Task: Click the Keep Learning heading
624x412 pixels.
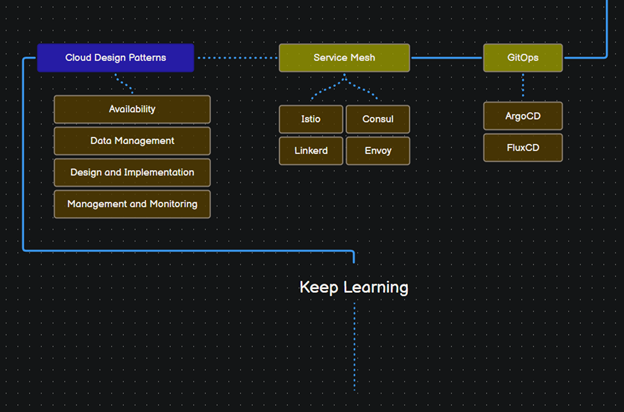Action: [354, 287]
